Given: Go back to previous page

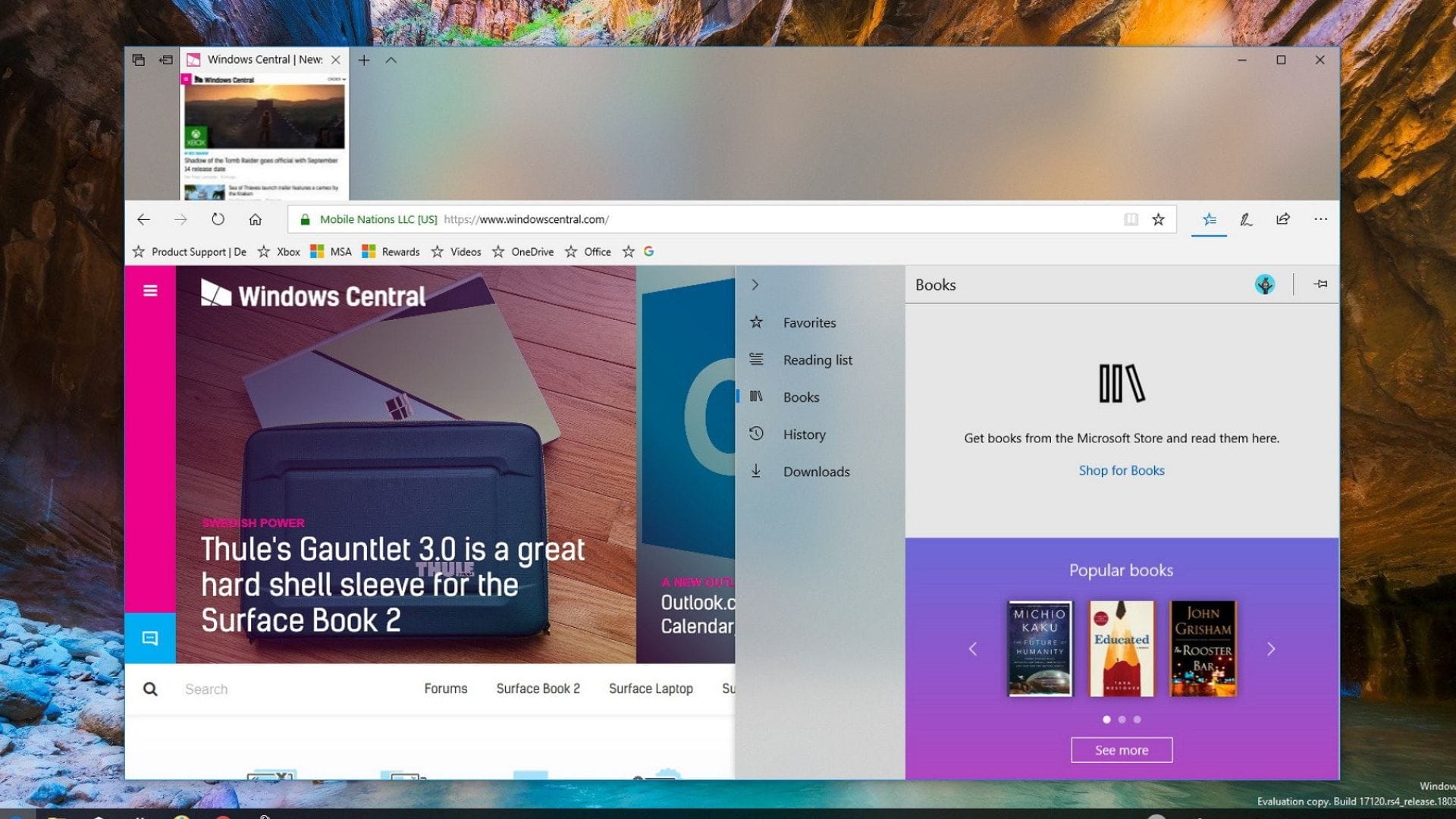Looking at the screenshot, I should pyautogui.click(x=143, y=219).
